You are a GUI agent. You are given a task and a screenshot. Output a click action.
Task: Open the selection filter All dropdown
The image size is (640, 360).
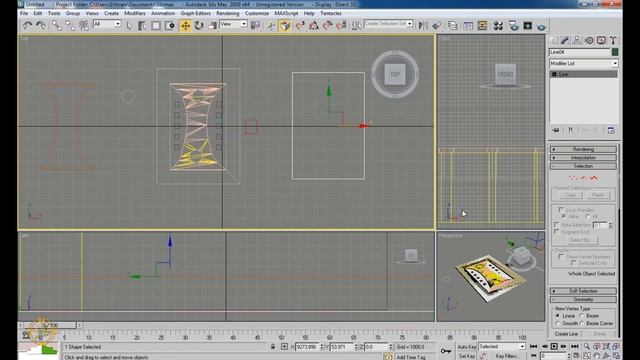tap(107, 24)
